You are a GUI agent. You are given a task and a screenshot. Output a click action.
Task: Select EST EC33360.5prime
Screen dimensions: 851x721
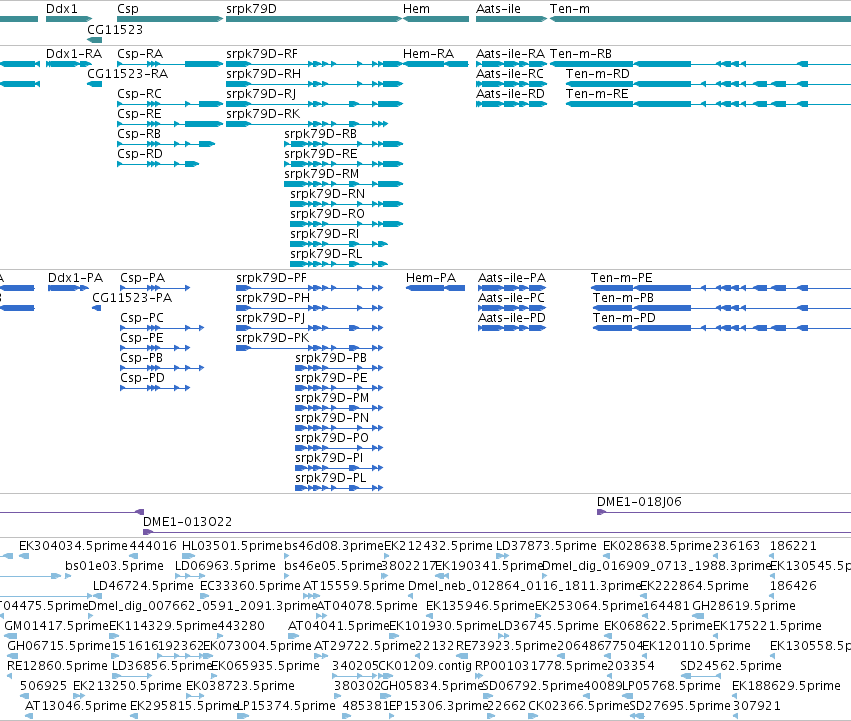205,596
